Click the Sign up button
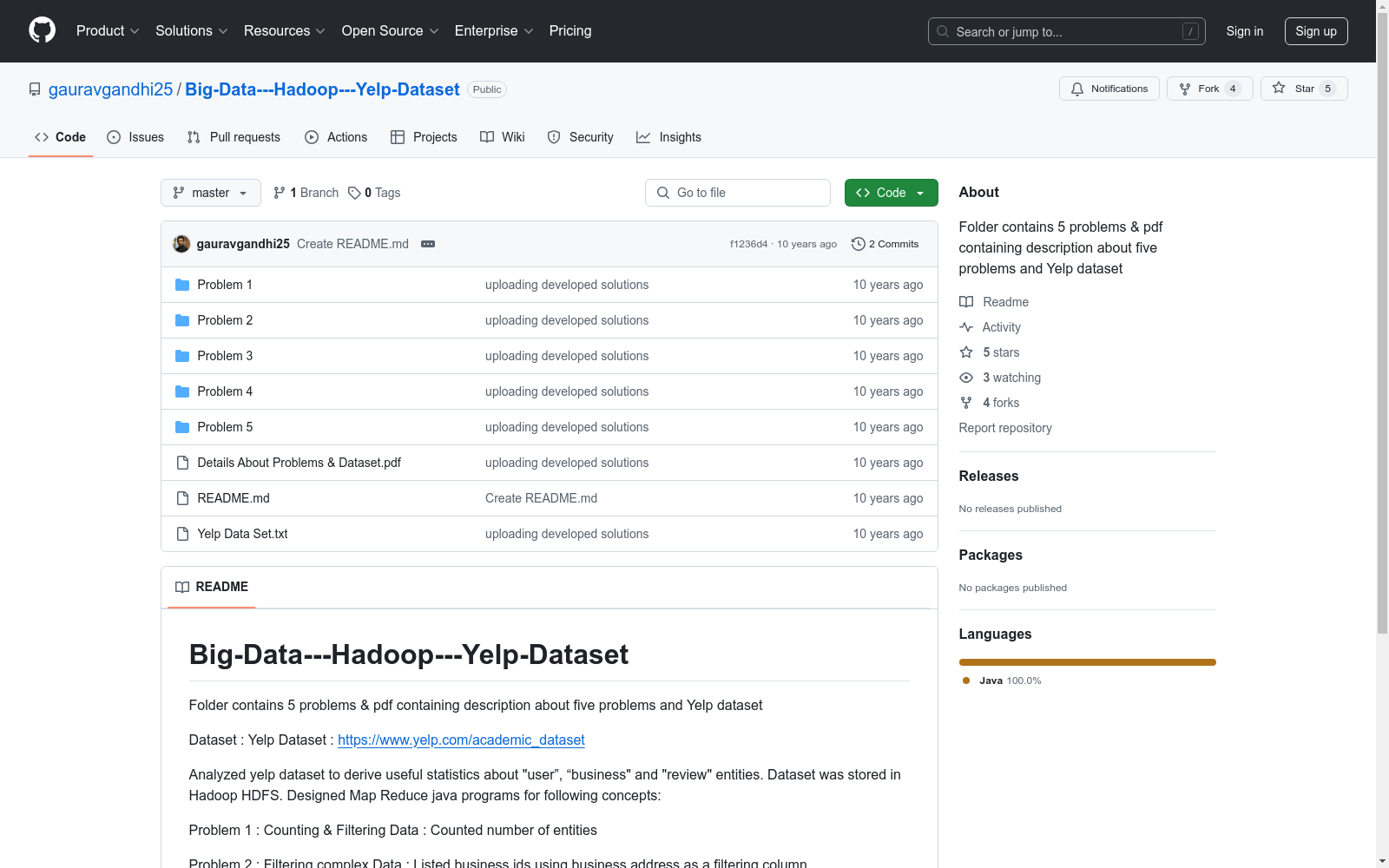 1316,31
